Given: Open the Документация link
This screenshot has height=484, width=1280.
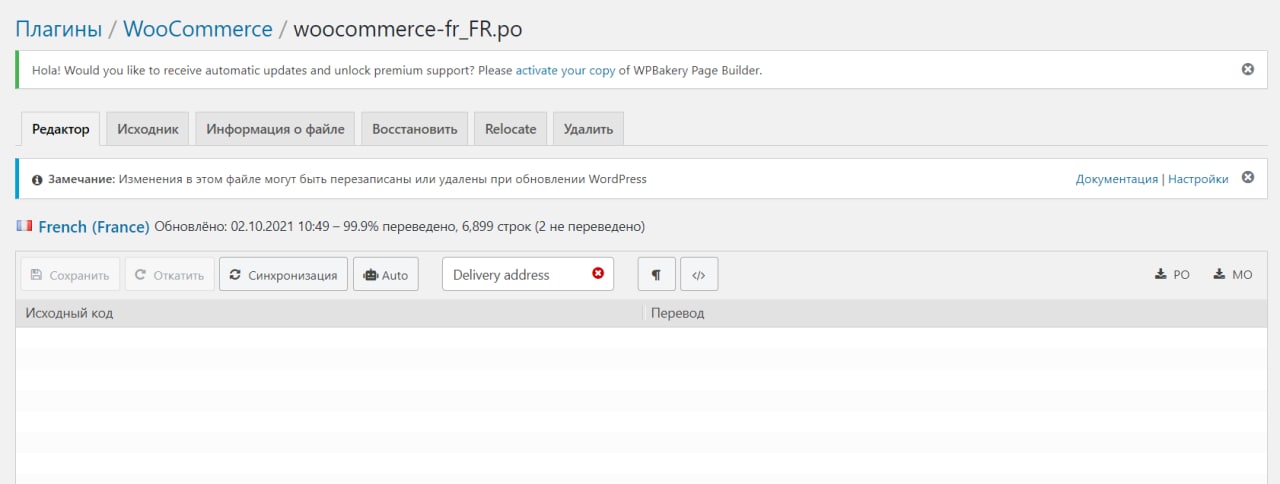Looking at the screenshot, I should 1117,179.
